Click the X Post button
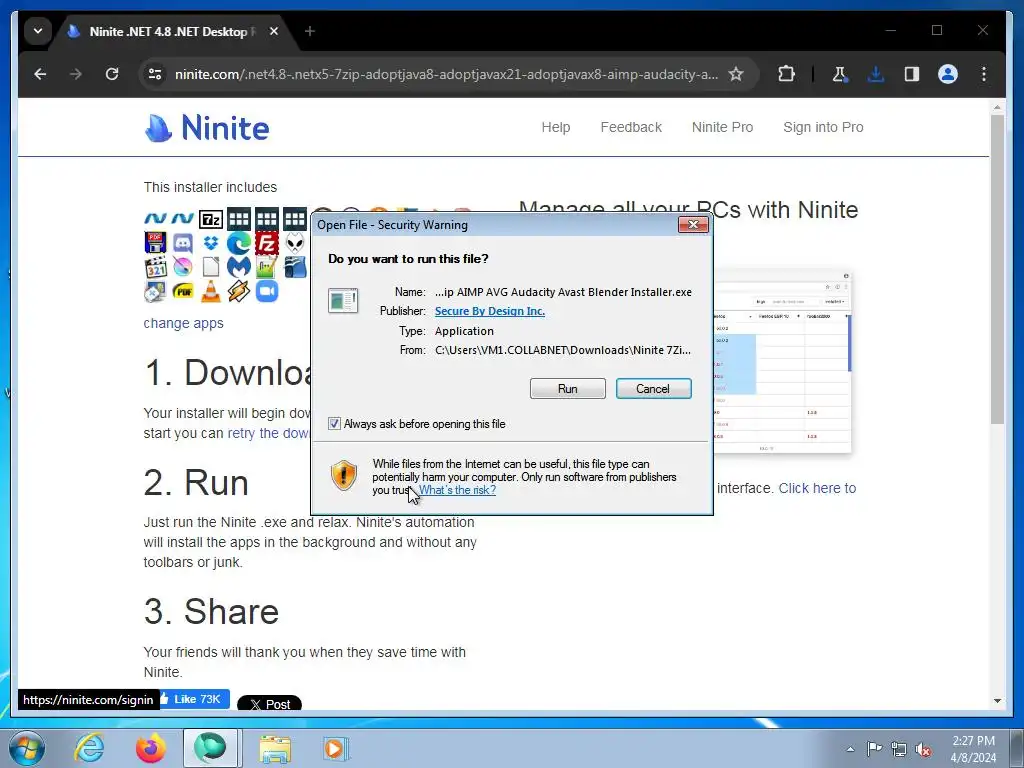The height and width of the screenshot is (768, 1024). point(269,704)
